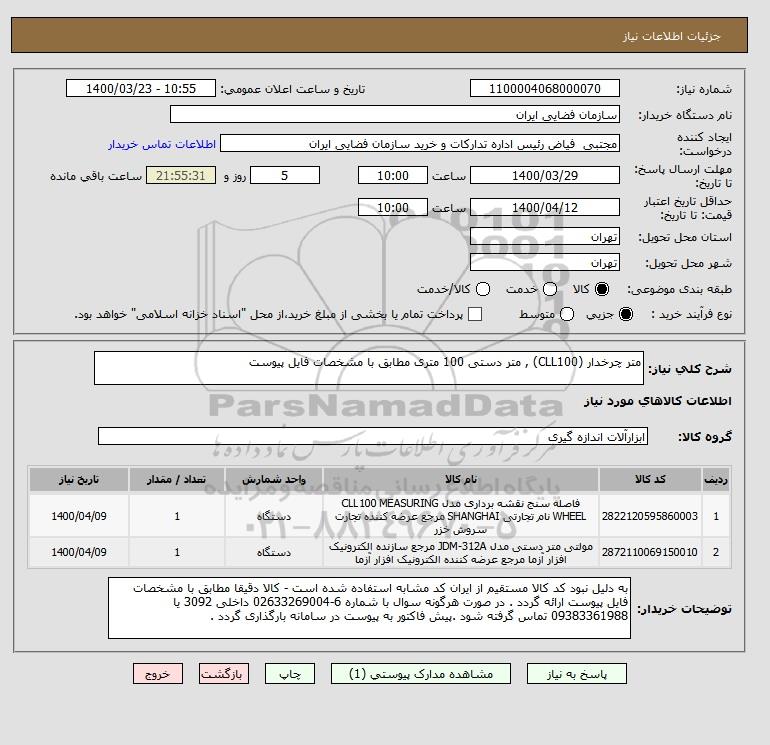The height and width of the screenshot is (745, 770).
Task: Click the delivery city field تهران
Action: point(545,263)
